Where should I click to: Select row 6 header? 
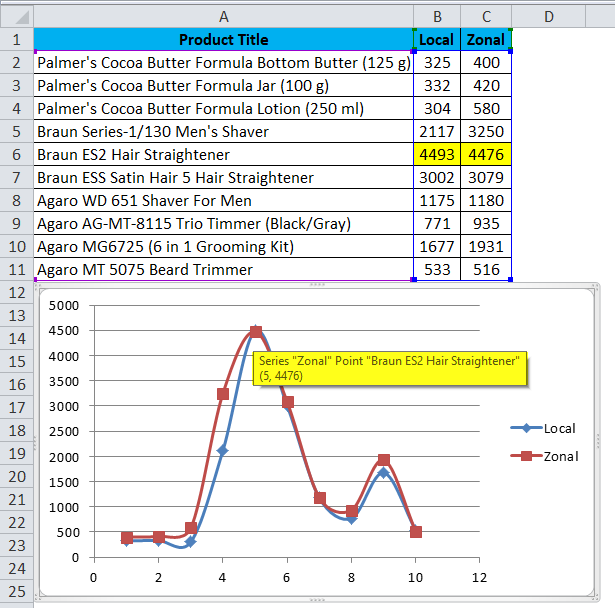17,155
